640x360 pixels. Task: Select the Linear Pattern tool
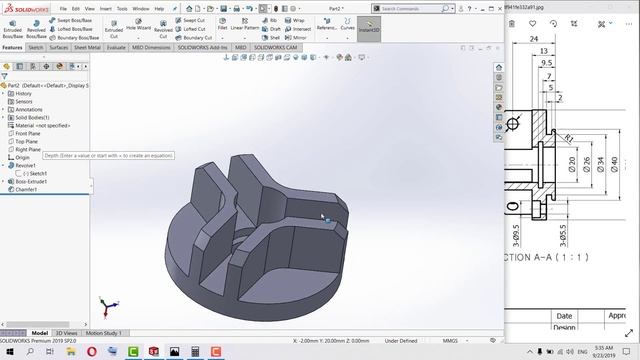pyautogui.click(x=245, y=24)
